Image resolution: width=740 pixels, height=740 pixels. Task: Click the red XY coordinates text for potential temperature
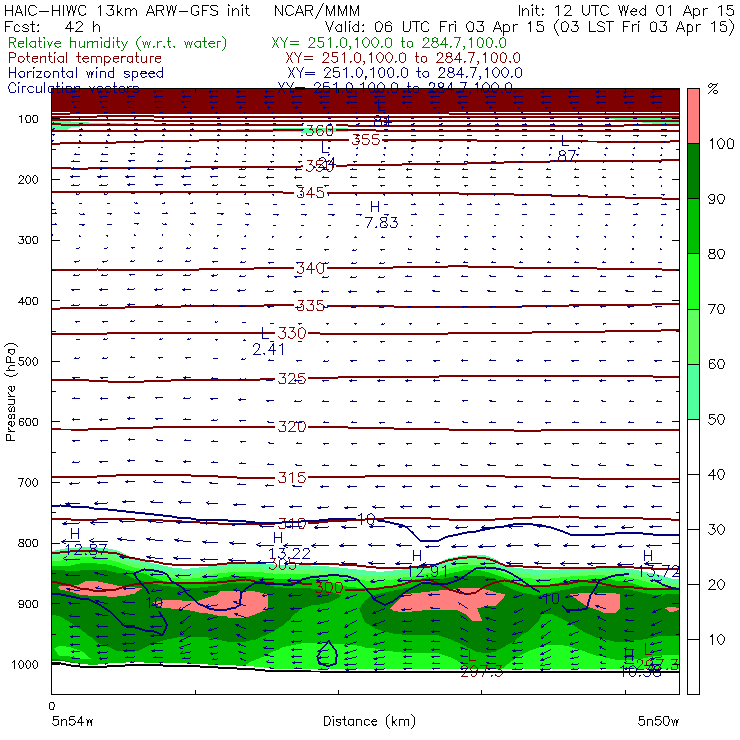[x=403, y=59]
